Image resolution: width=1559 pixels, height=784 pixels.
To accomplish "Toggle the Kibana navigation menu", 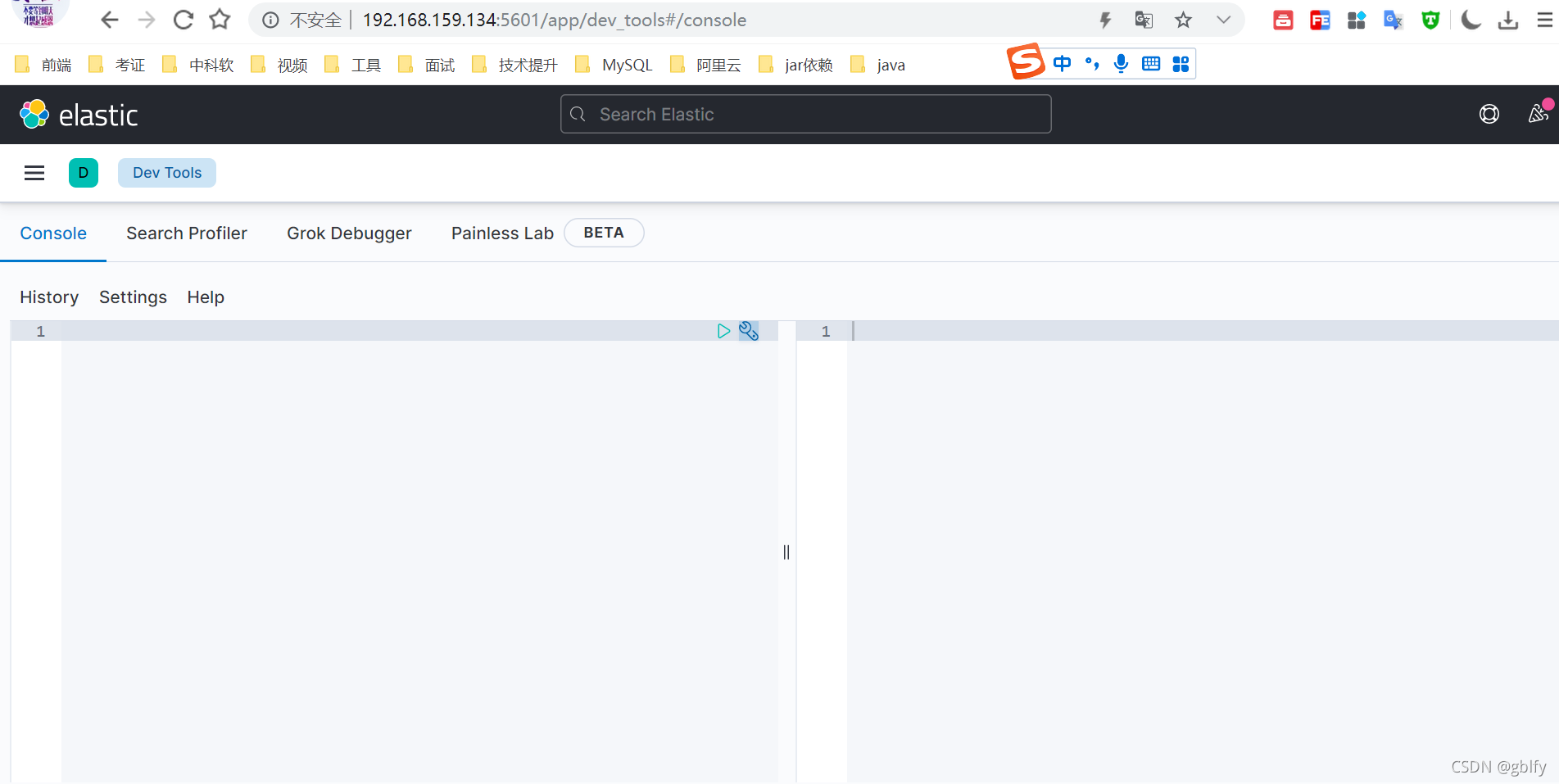I will [34, 173].
